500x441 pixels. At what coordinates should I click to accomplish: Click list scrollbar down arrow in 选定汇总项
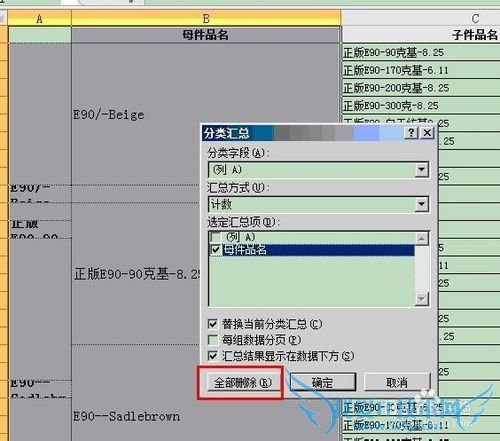coord(422,299)
